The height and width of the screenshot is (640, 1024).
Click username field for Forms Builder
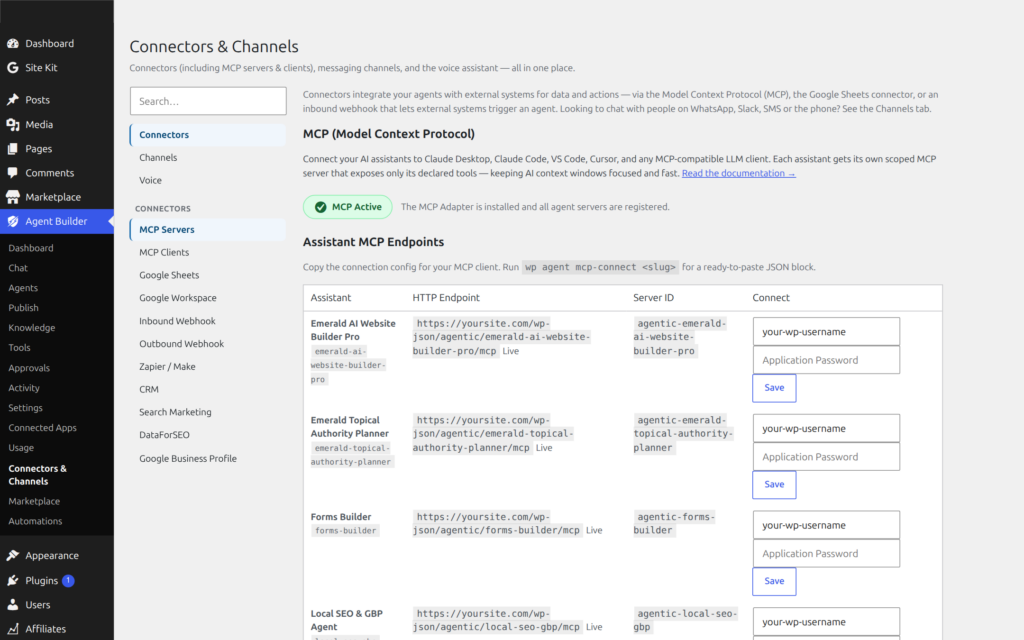coord(826,525)
